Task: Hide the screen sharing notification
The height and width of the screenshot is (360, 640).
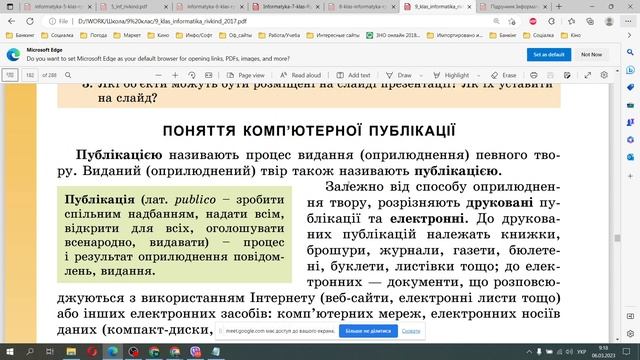Action: 411,331
